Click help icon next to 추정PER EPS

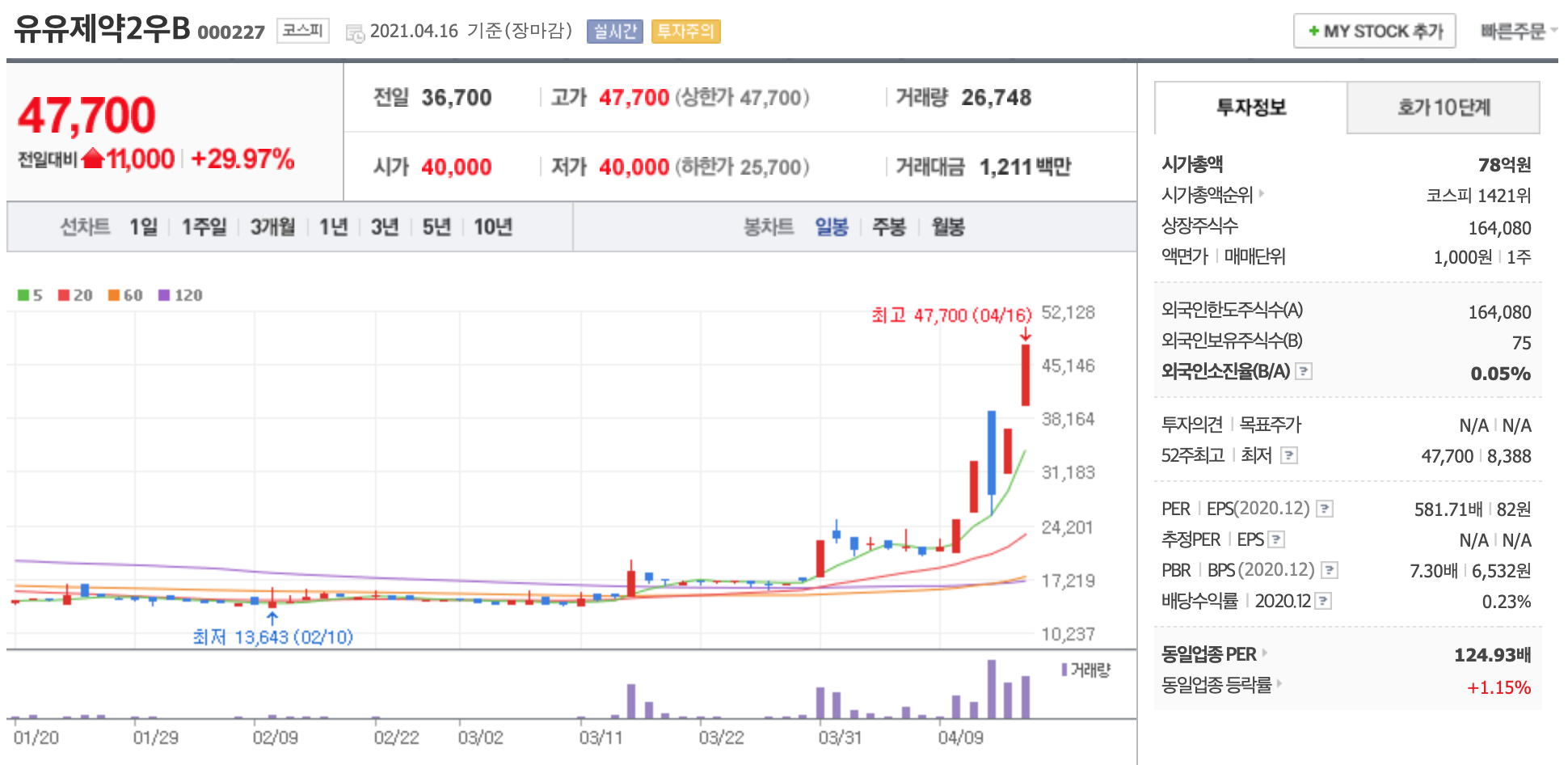(x=1276, y=539)
